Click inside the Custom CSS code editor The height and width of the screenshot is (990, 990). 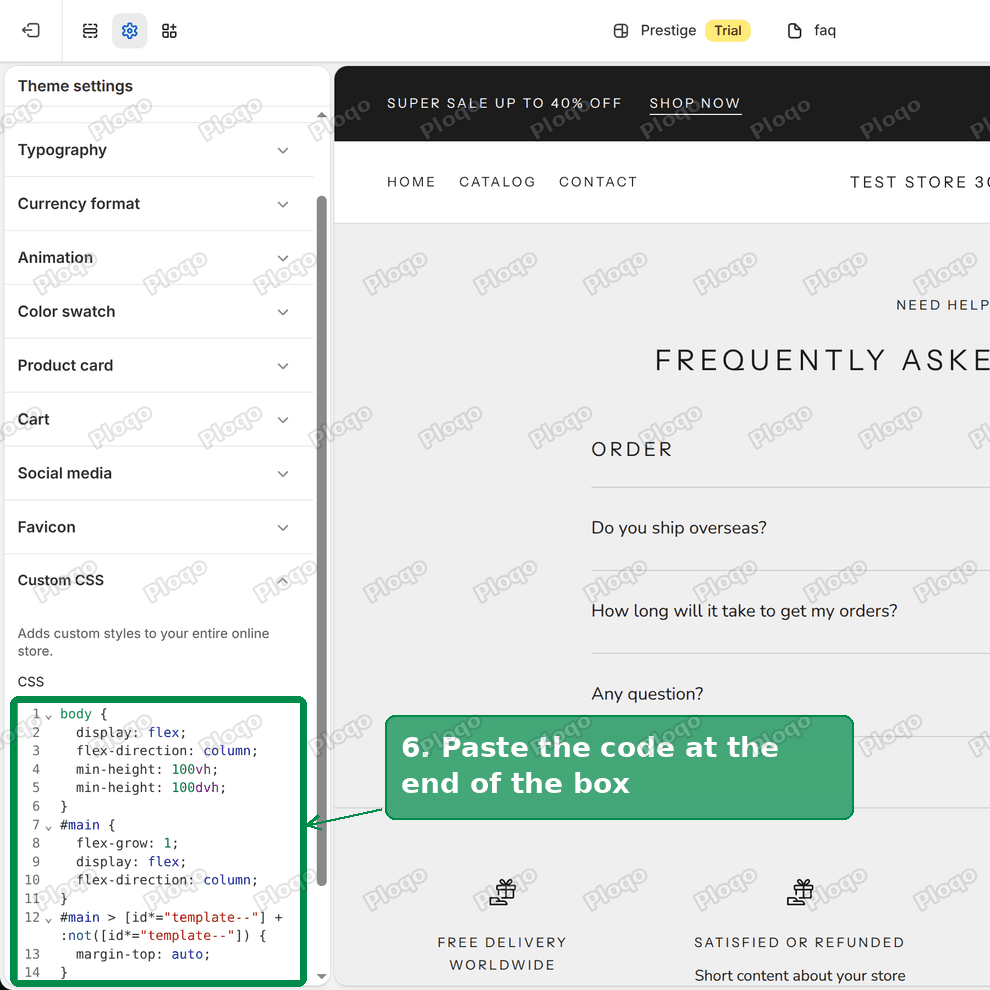pyautogui.click(x=158, y=841)
